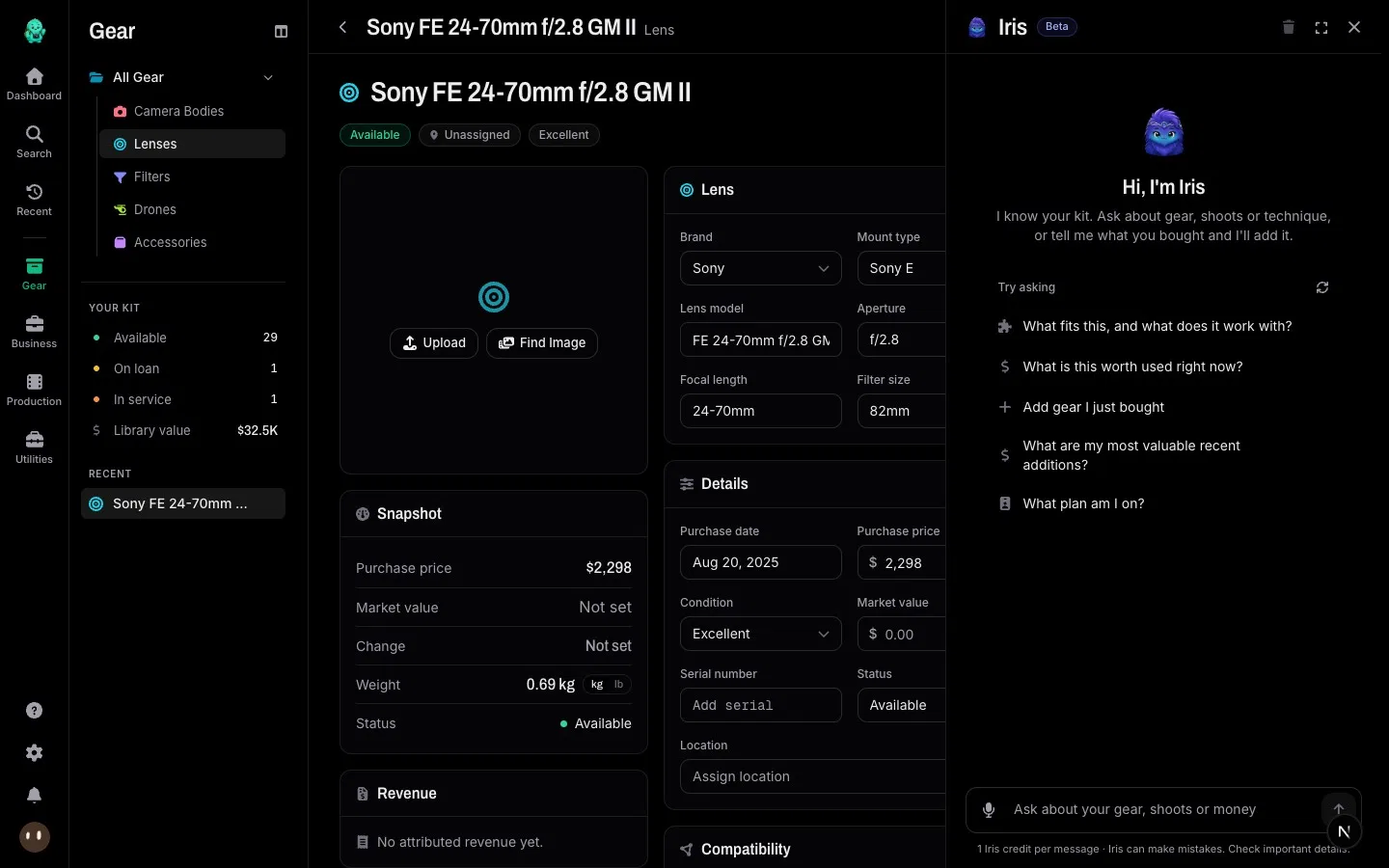Go to the Business section
The image size is (1389, 868).
click(34, 332)
